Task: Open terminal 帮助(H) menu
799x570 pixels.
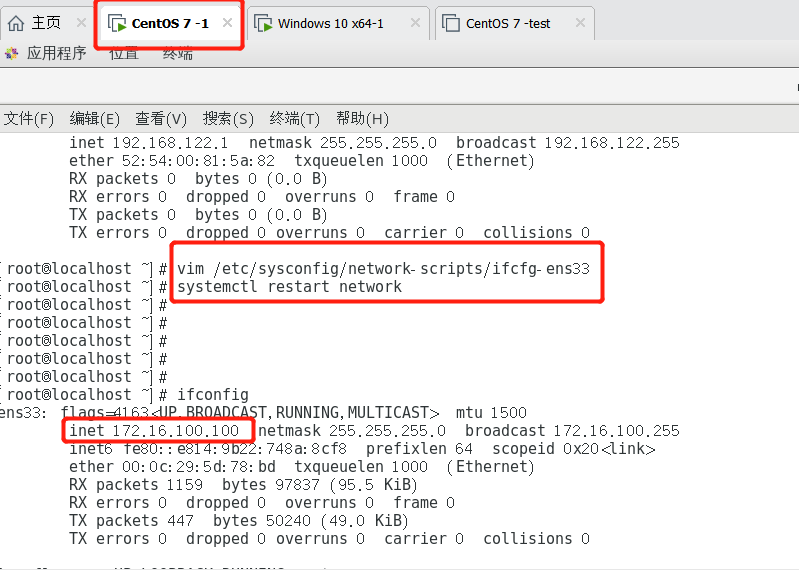Action: click(362, 119)
